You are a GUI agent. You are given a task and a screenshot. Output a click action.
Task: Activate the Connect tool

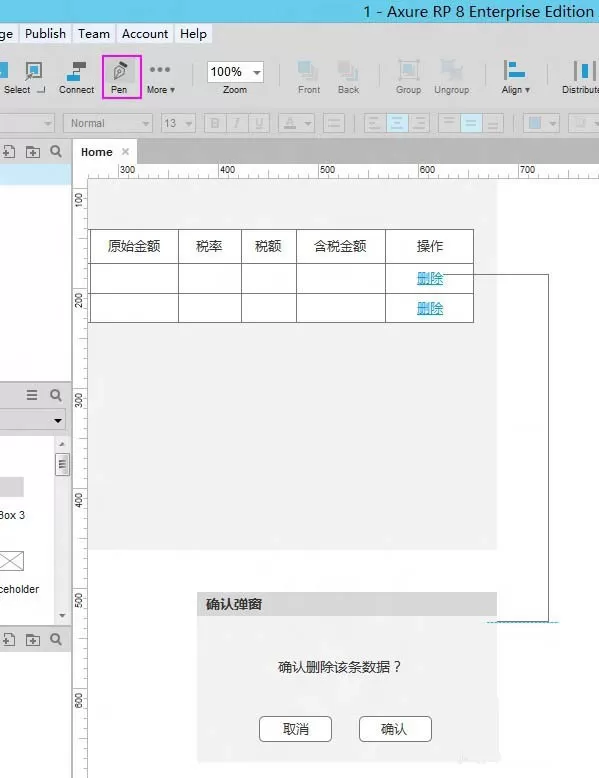point(76,77)
